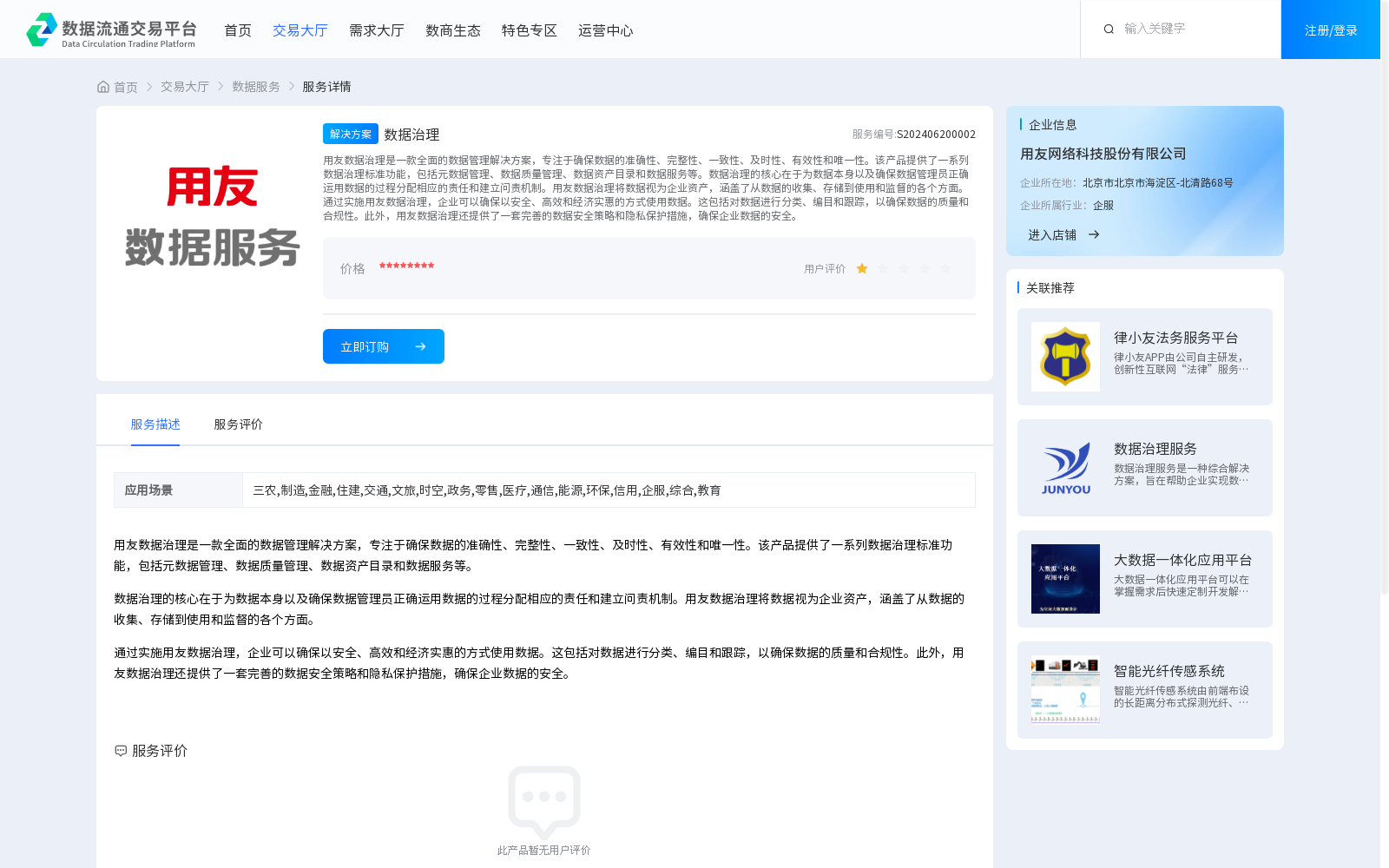Click the 进入店铺 link

[x=1052, y=234]
